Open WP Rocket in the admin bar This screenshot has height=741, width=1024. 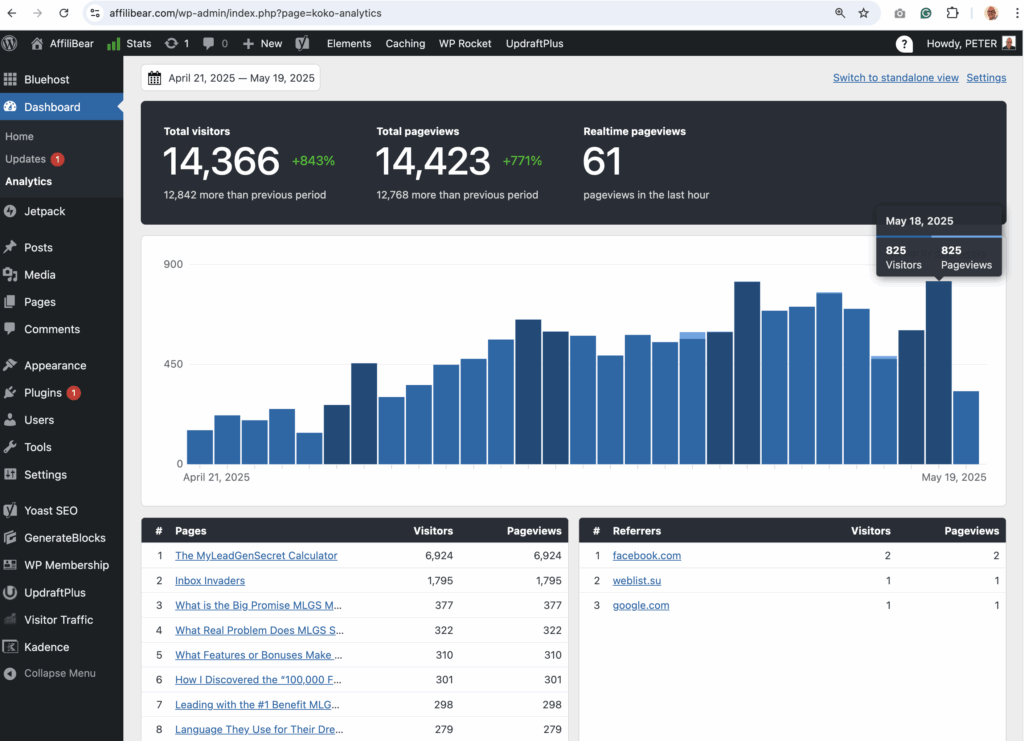tap(465, 44)
